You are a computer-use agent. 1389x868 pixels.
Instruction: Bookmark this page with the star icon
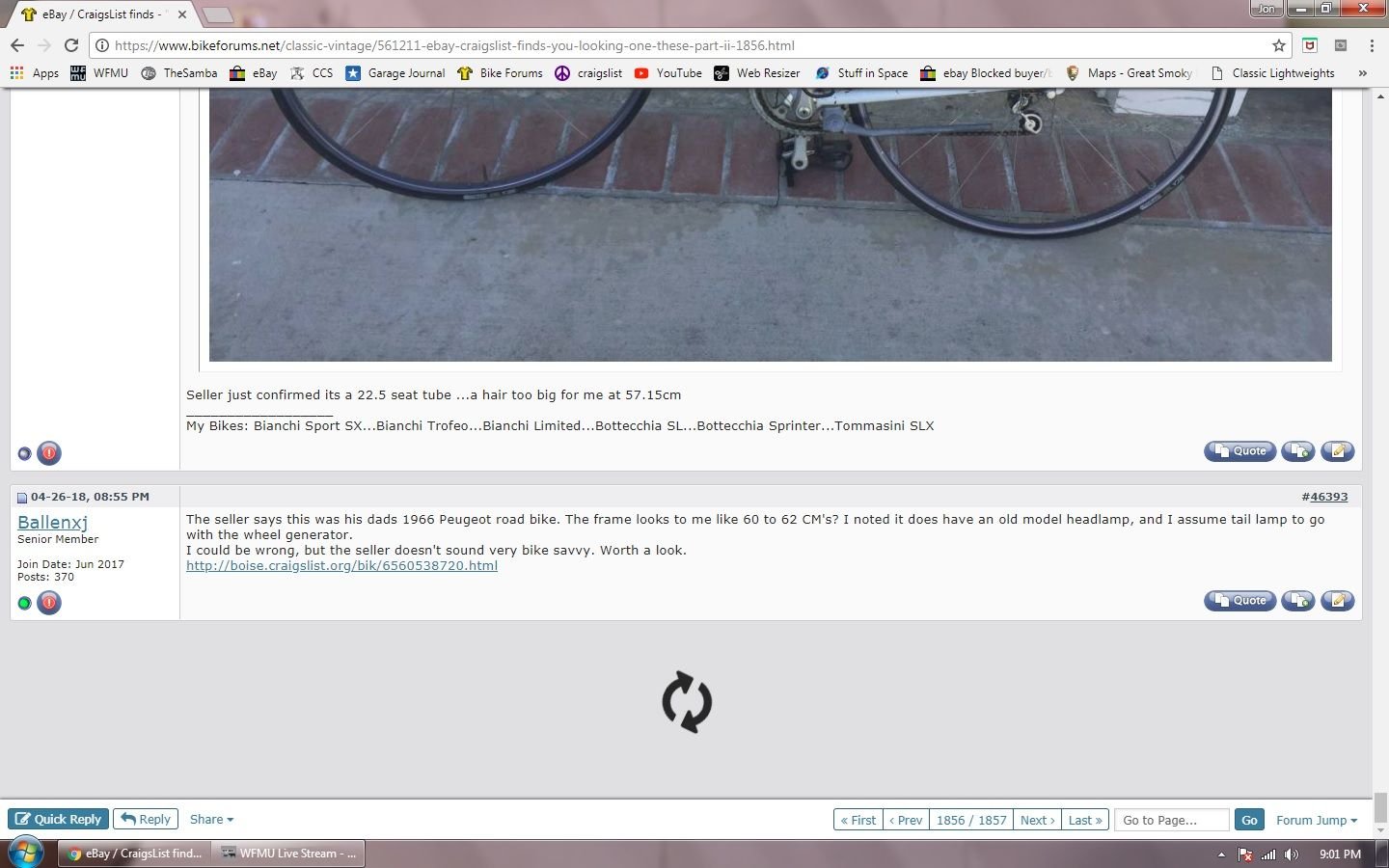point(1279,45)
